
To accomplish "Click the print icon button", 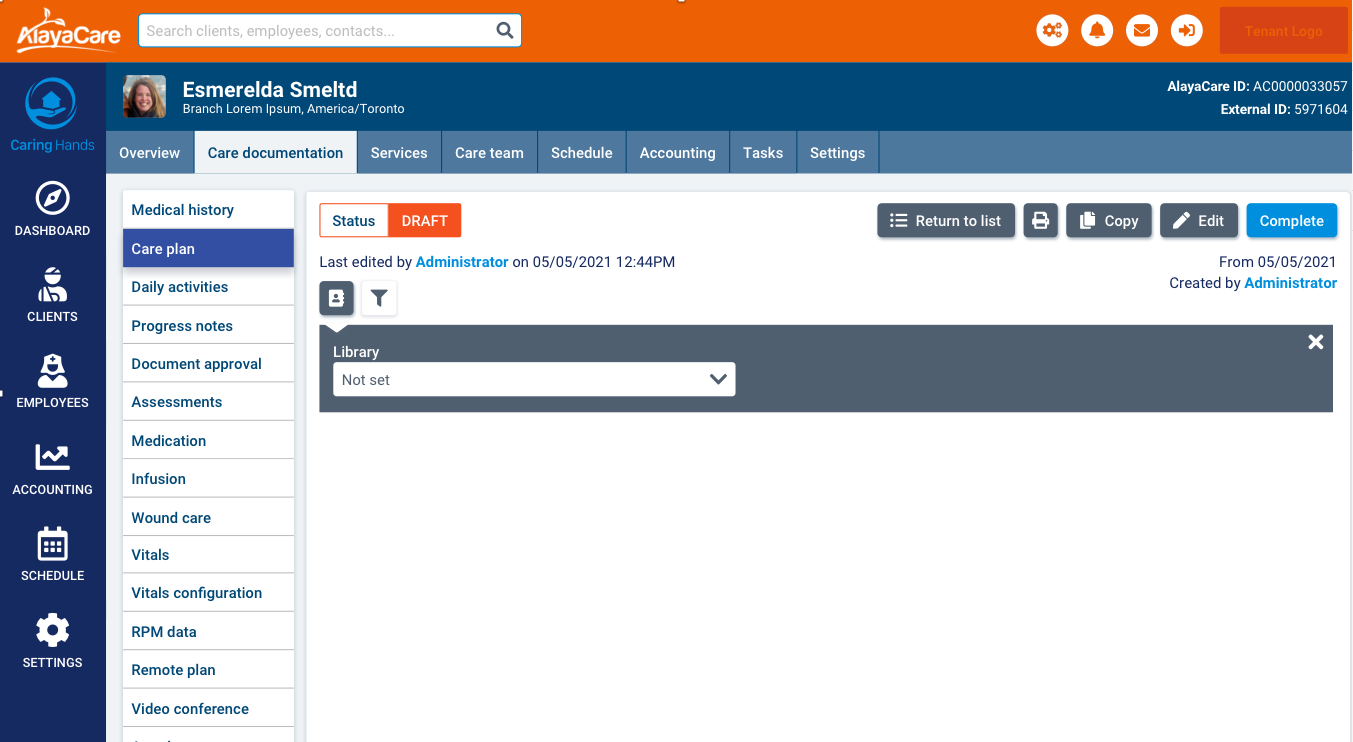I will tap(1041, 221).
